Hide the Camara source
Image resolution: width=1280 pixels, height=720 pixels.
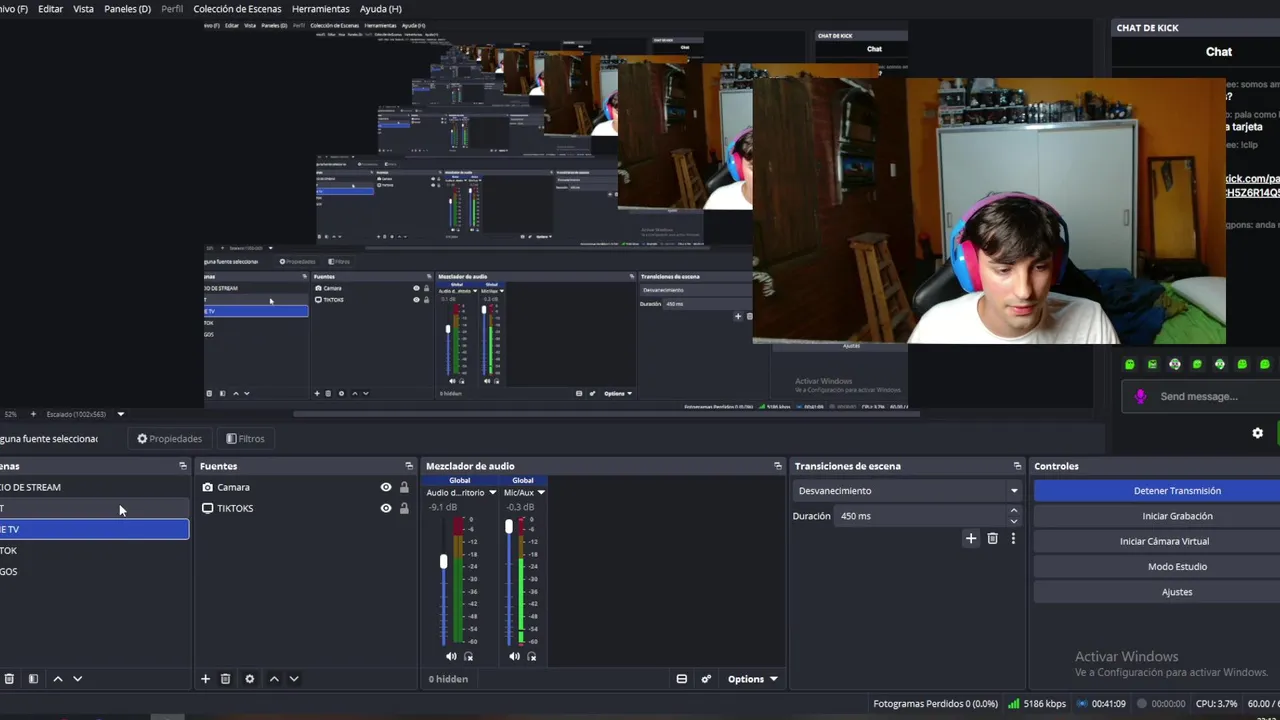pyautogui.click(x=386, y=487)
